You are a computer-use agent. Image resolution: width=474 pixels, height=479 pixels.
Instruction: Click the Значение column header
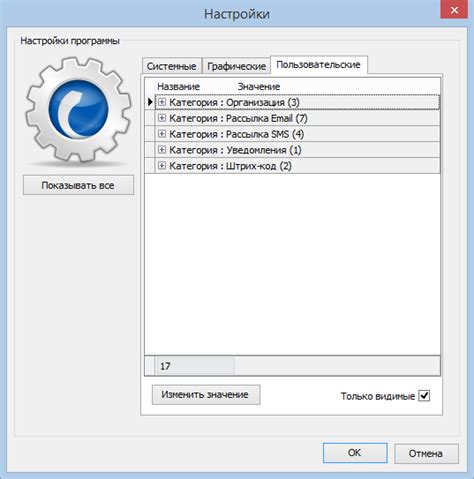click(259, 87)
